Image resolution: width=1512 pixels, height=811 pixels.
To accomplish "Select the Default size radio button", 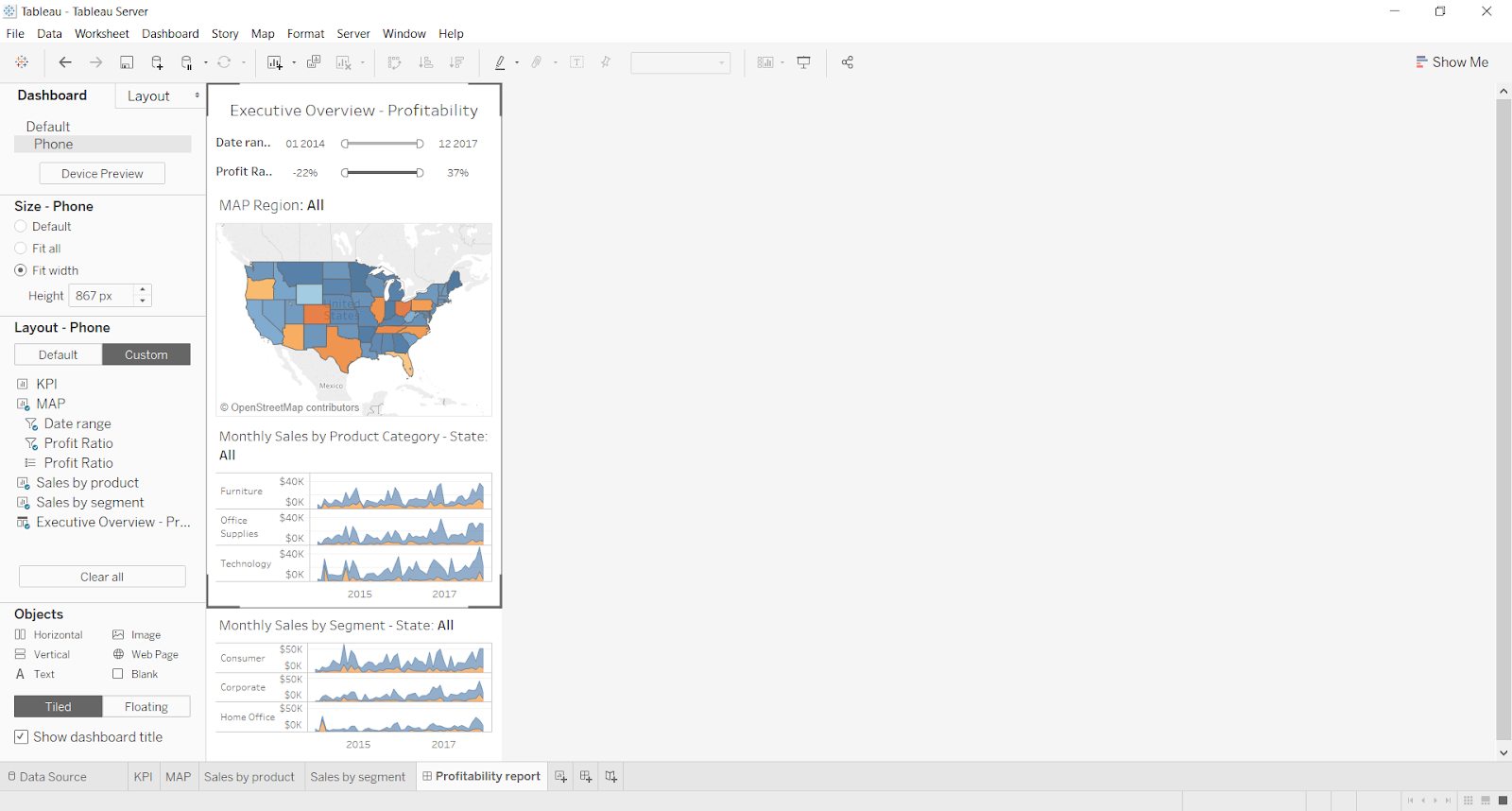I will coord(21,227).
